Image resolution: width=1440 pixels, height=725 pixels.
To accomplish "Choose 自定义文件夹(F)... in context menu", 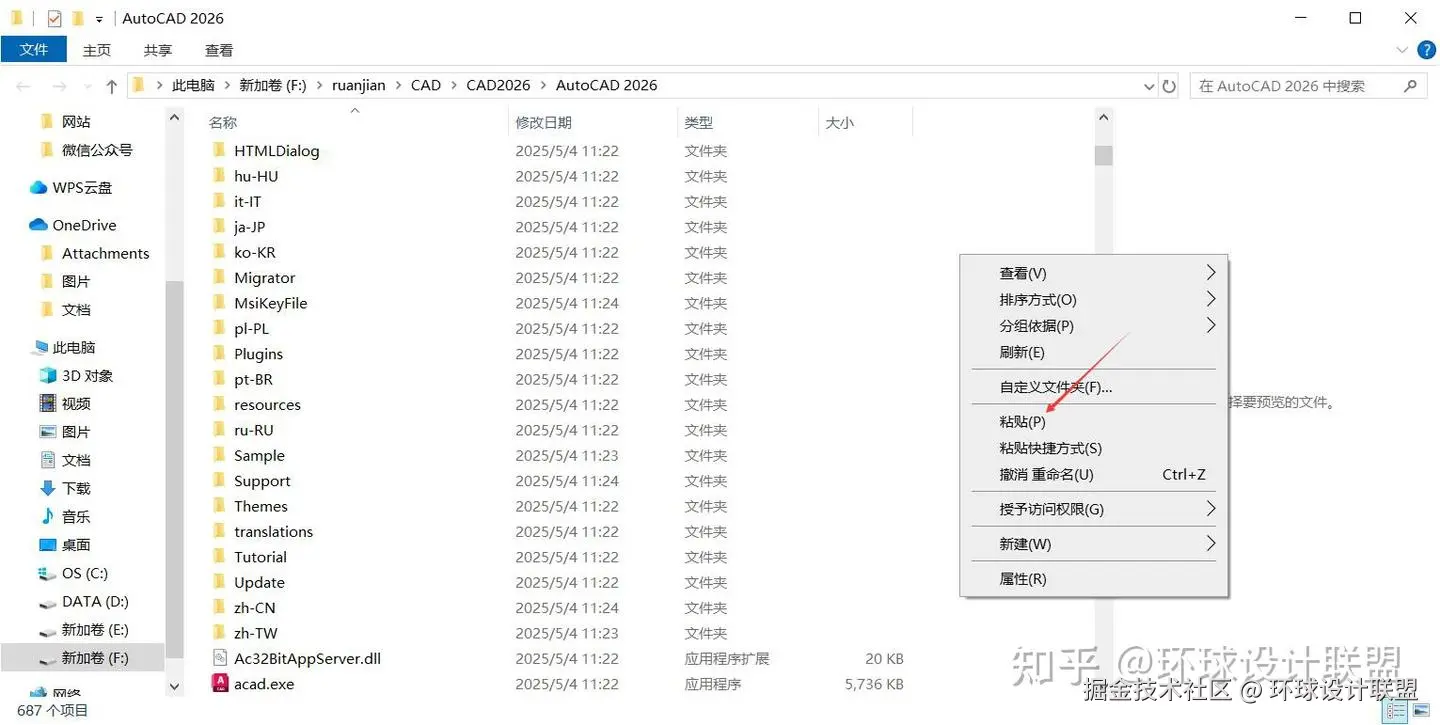I will point(1094,387).
